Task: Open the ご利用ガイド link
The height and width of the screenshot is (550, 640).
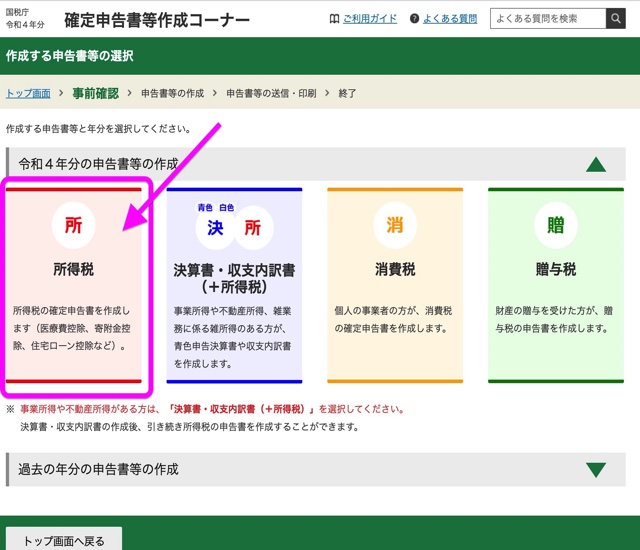Action: coord(369,19)
